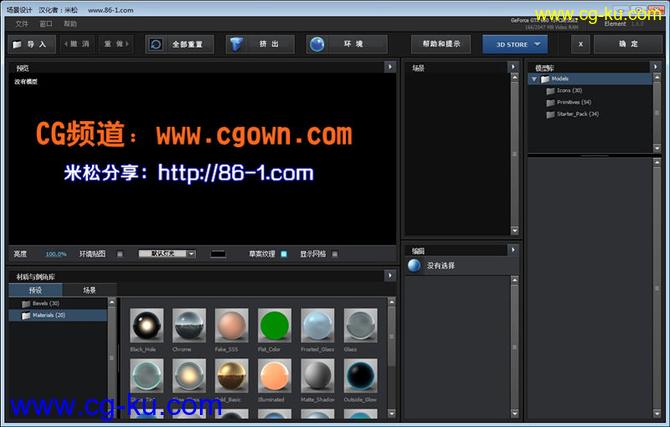Viewport: 670px width, 427px height.
Task: Click the 100.0% brightness value
Action: 56,254
